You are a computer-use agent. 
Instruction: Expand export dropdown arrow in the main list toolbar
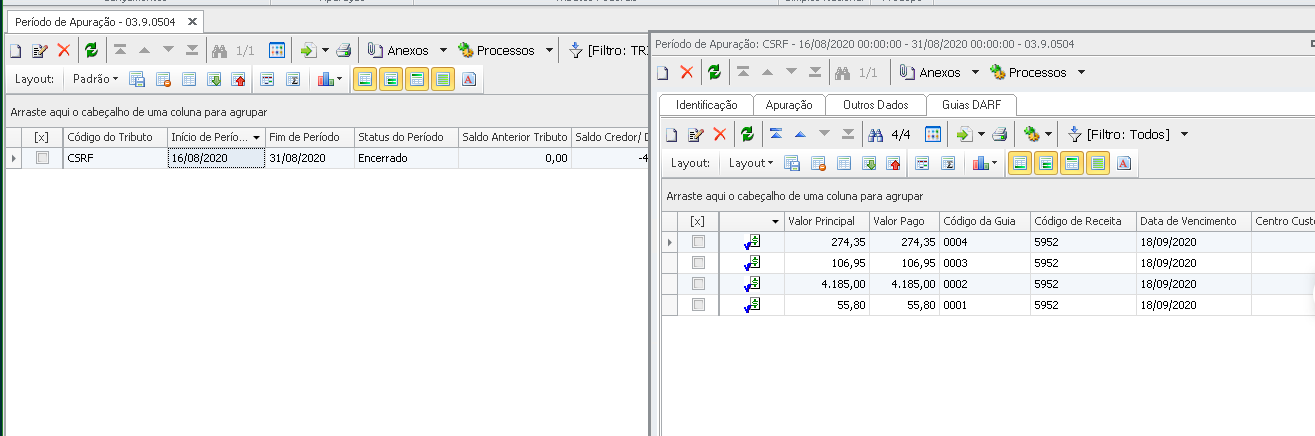click(326, 50)
